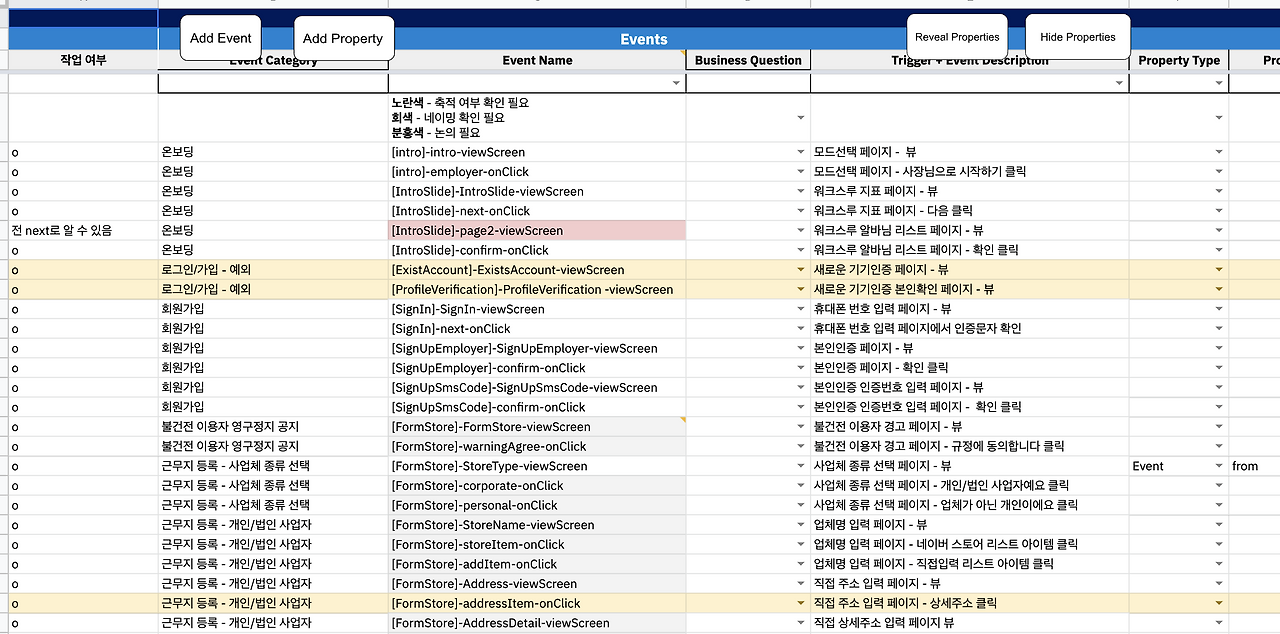Select '불건전 이용자 경고 페이지 - 규정에 동의합니다 클릭' cell
1280x634 pixels.
pos(970,447)
